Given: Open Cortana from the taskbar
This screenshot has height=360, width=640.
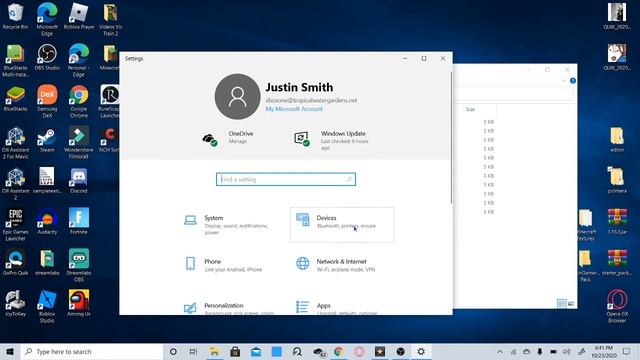Looking at the screenshot, I should (x=173, y=351).
